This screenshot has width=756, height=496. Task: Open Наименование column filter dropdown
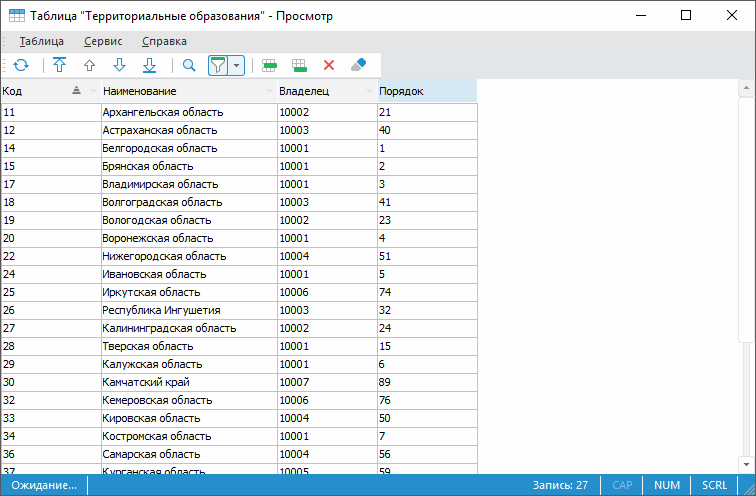coord(269,91)
